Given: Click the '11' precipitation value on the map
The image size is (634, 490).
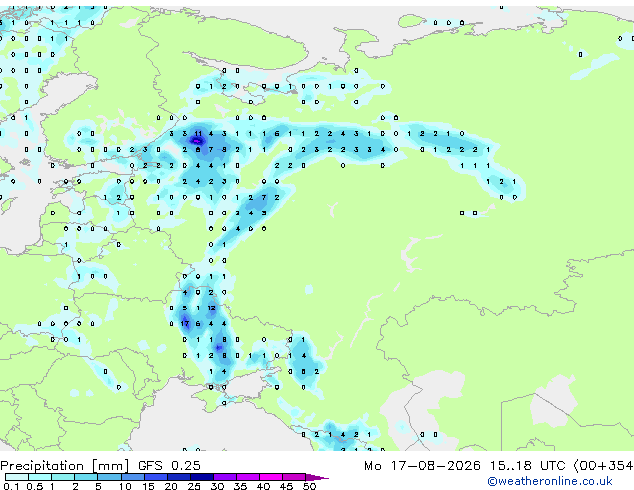Looking at the screenshot, I should (x=198, y=133).
